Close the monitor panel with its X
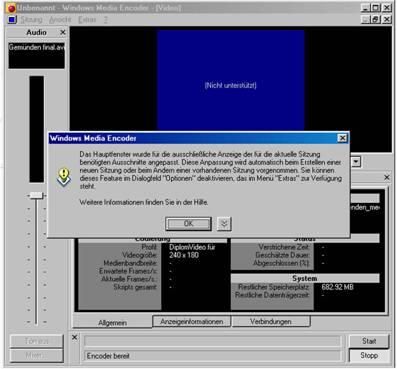The width and height of the screenshot is (397, 369). 387,177
